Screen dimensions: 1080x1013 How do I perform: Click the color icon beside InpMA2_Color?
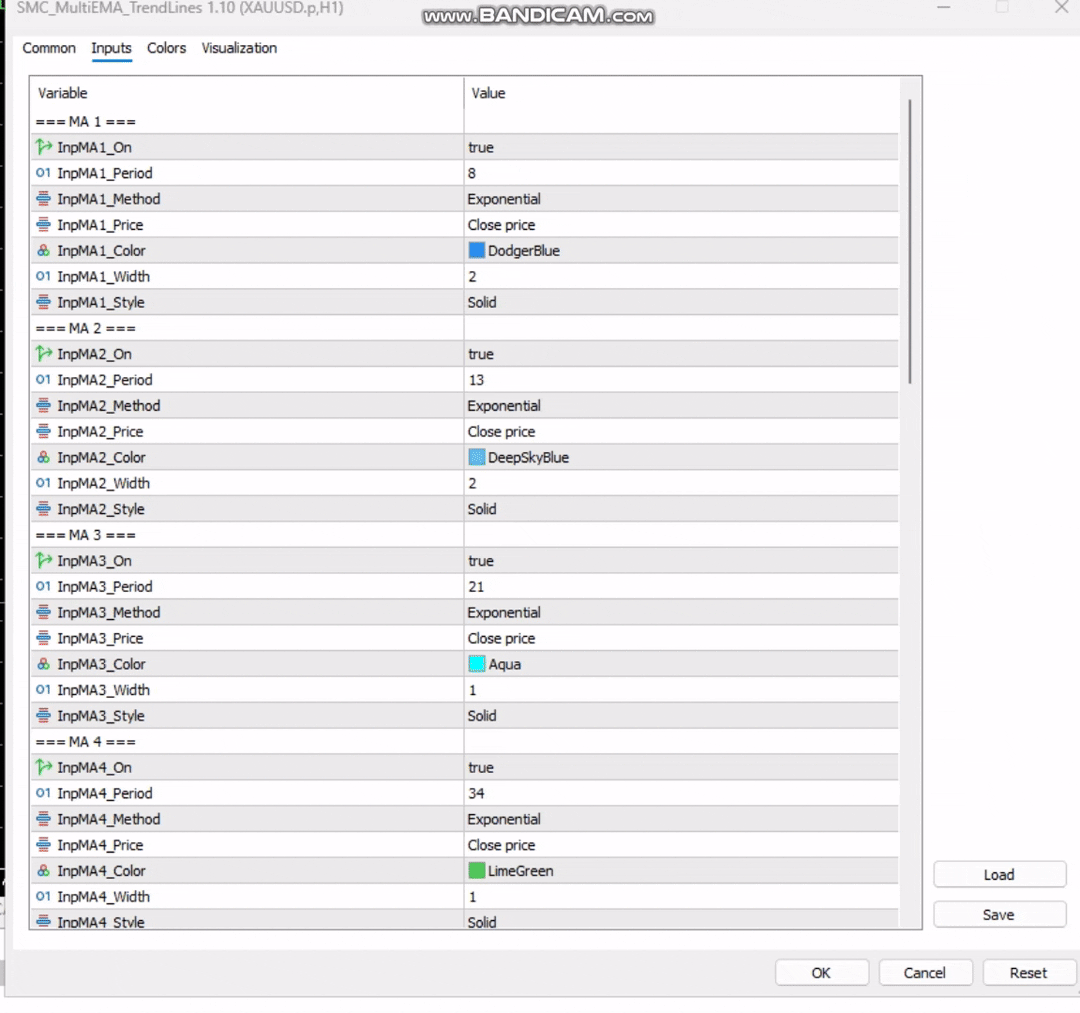tap(43, 457)
